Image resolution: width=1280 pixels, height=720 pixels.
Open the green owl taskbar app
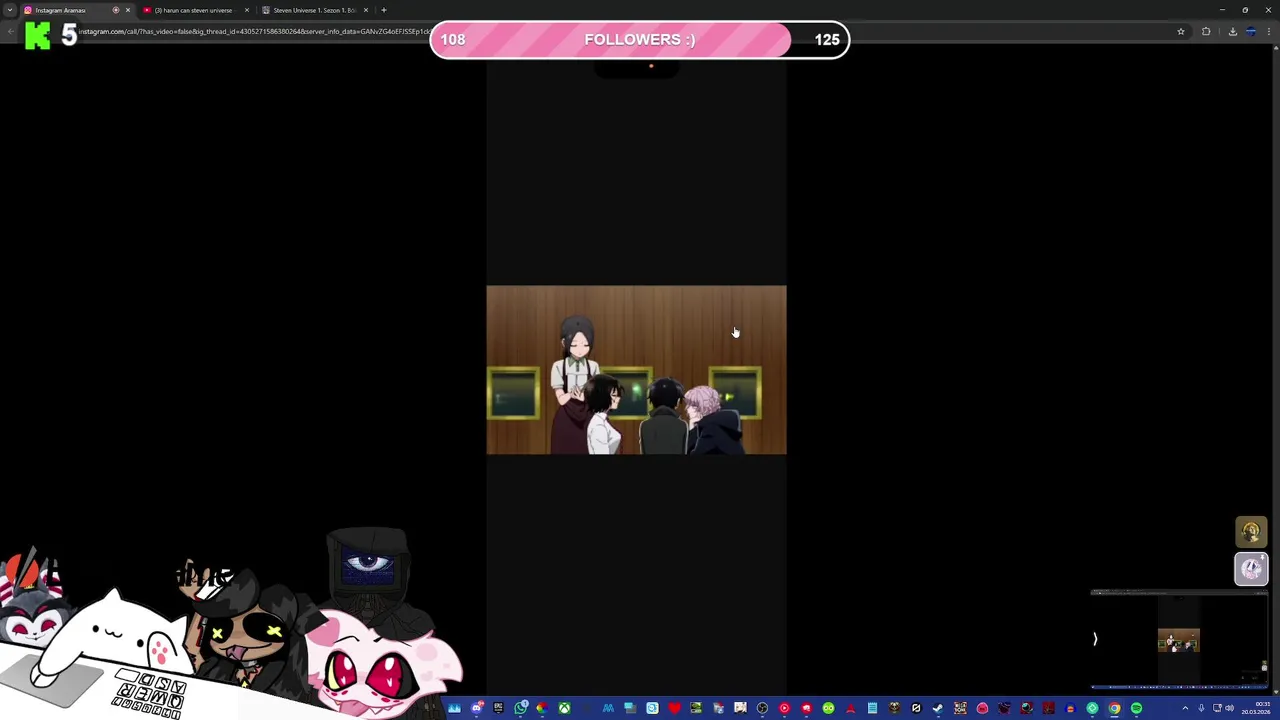tap(829, 708)
